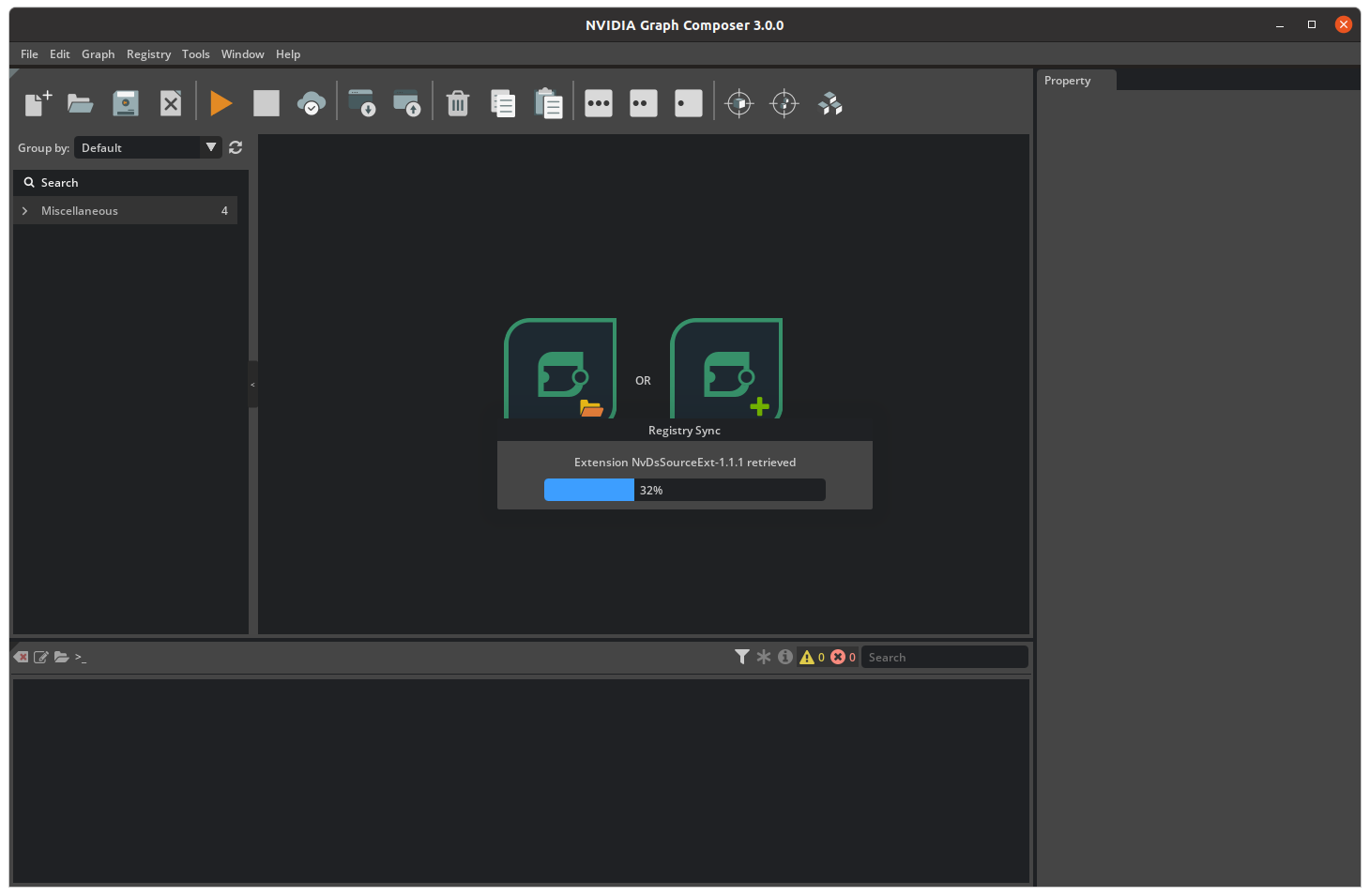
Task: Toggle info messages in the console
Action: [x=785, y=657]
